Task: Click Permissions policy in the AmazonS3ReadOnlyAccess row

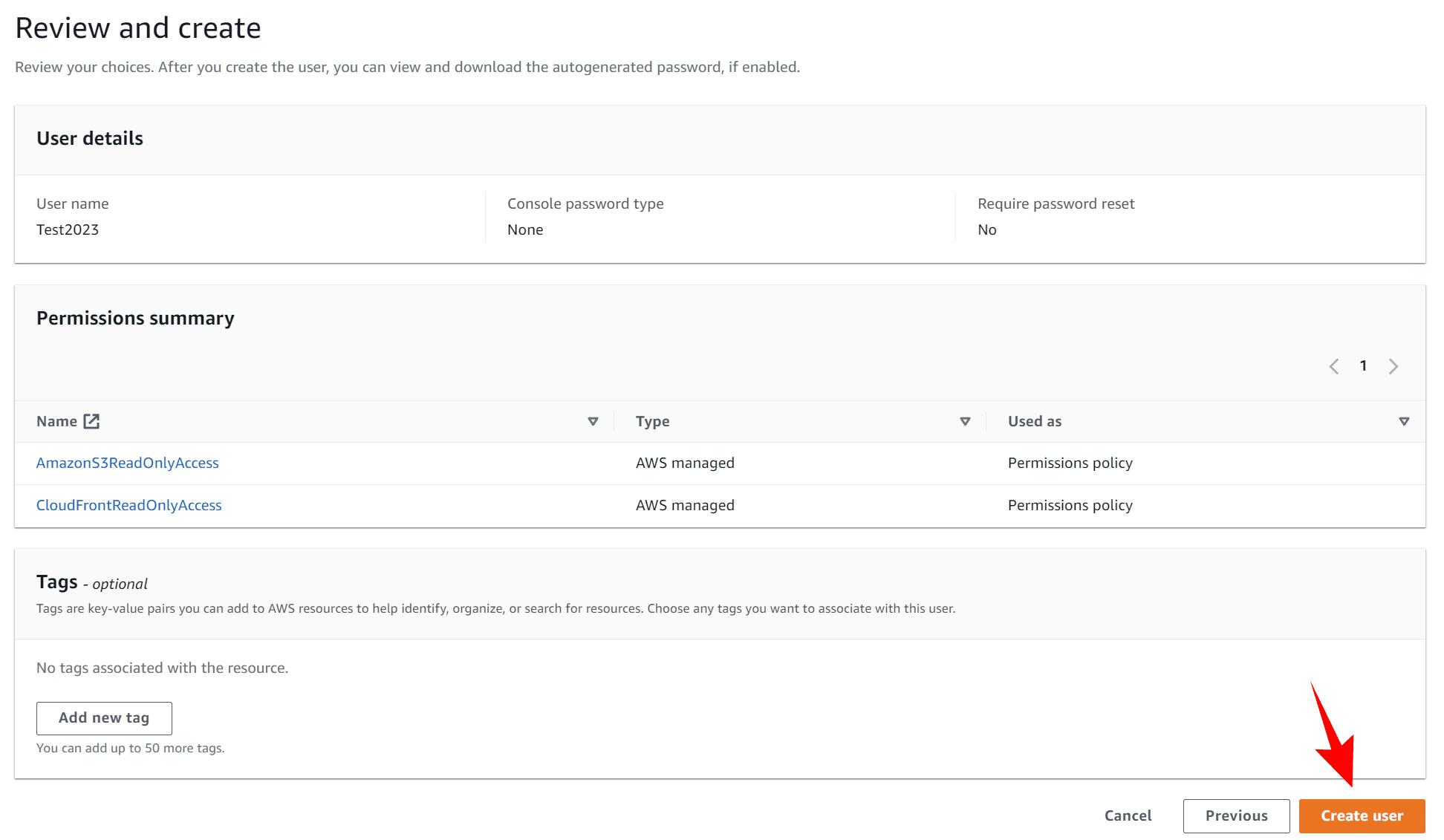Action: 1070,463
